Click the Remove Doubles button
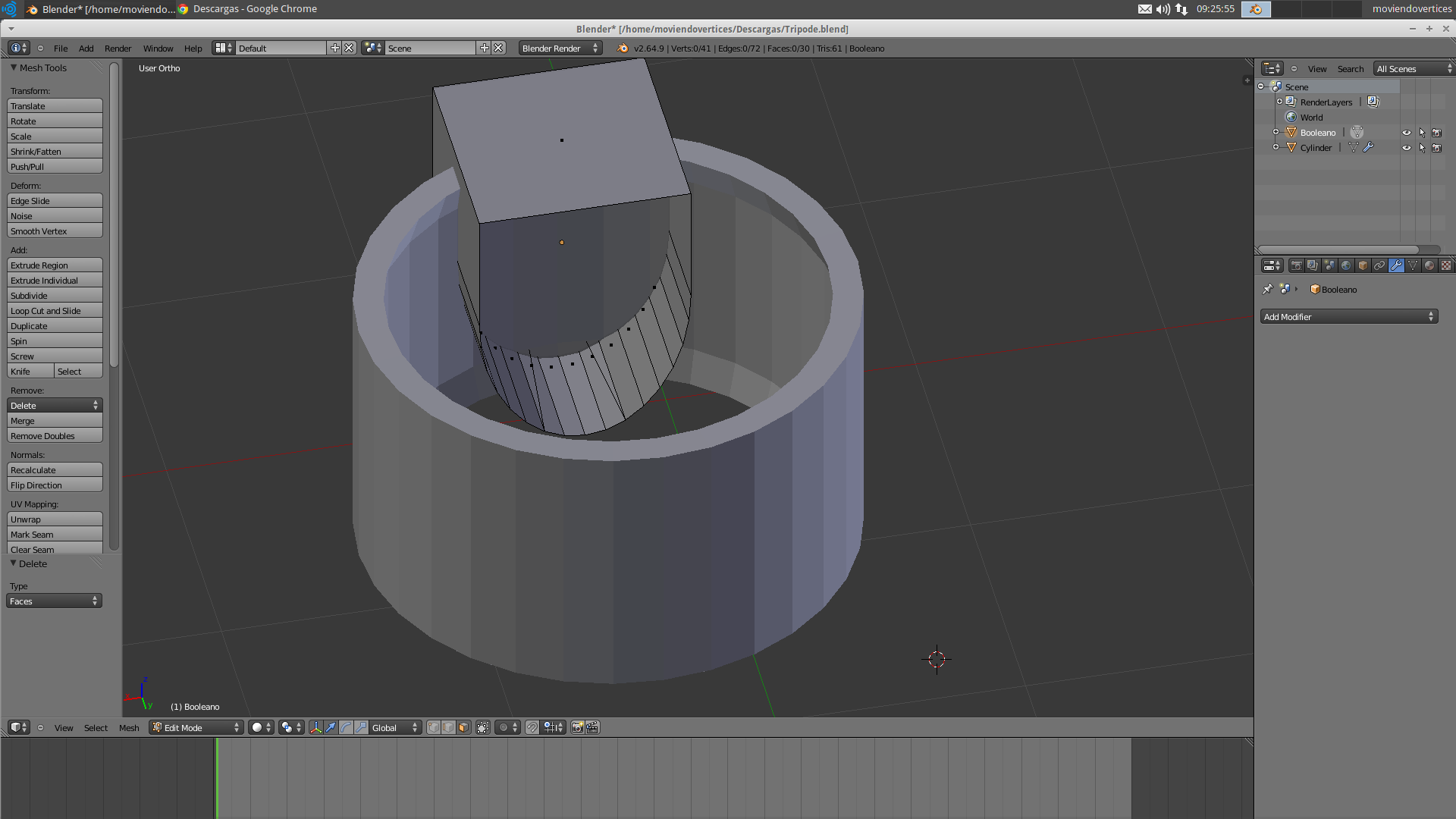Image resolution: width=1456 pixels, height=819 pixels. 55,436
